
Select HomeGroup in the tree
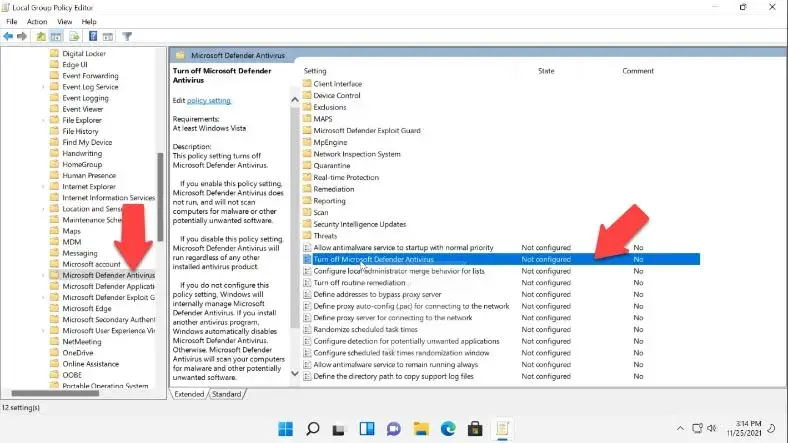[x=82, y=164]
